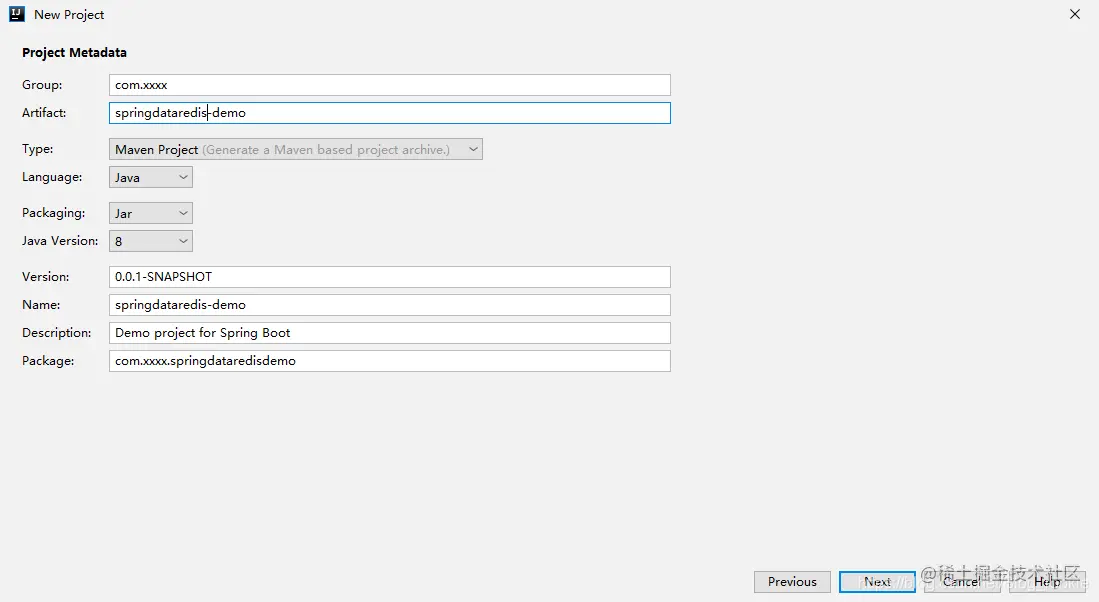Focus the Group input field
This screenshot has height=602, width=1099.
click(x=390, y=85)
